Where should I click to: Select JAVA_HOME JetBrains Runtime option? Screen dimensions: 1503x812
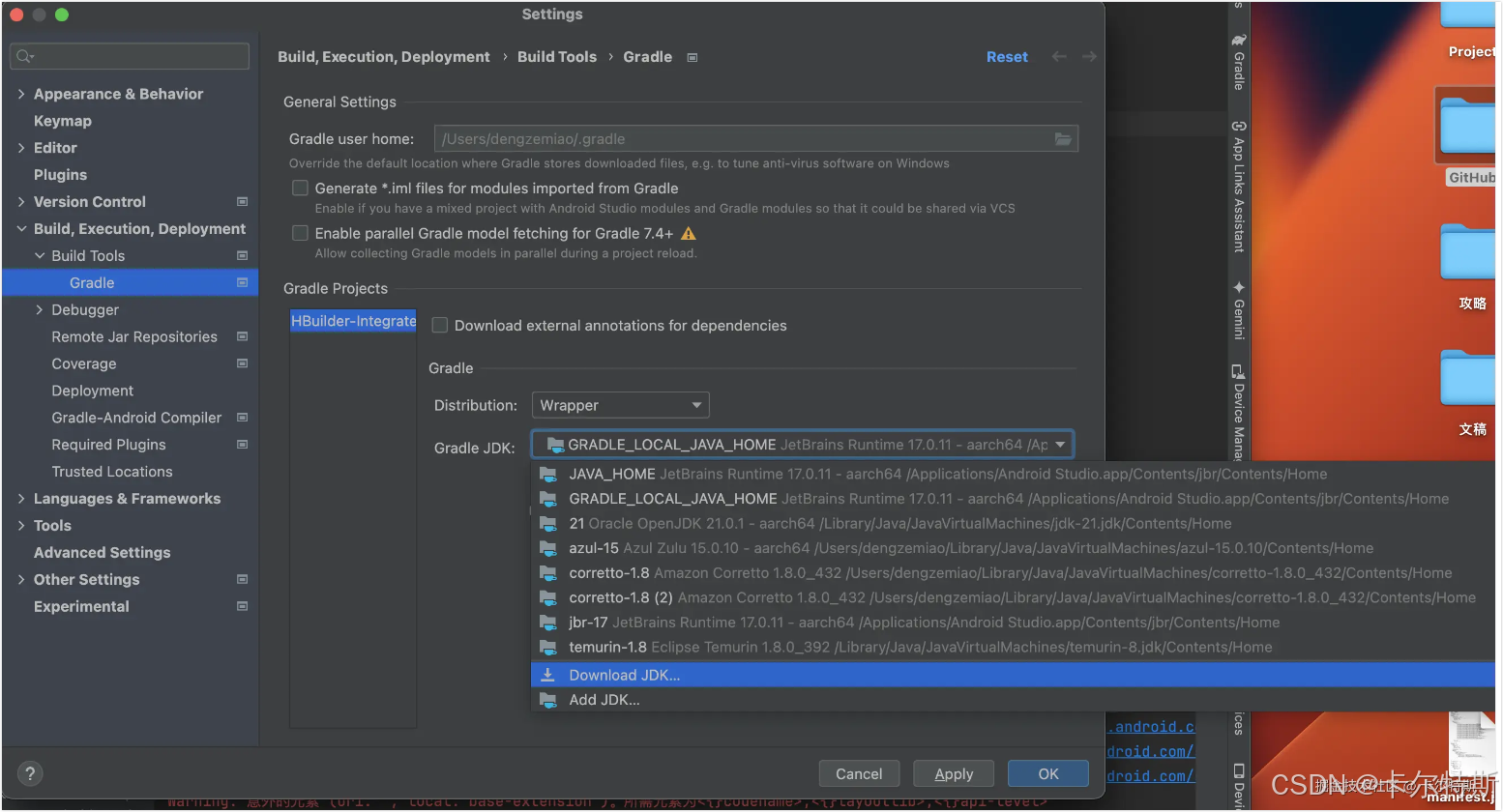[1013, 474]
